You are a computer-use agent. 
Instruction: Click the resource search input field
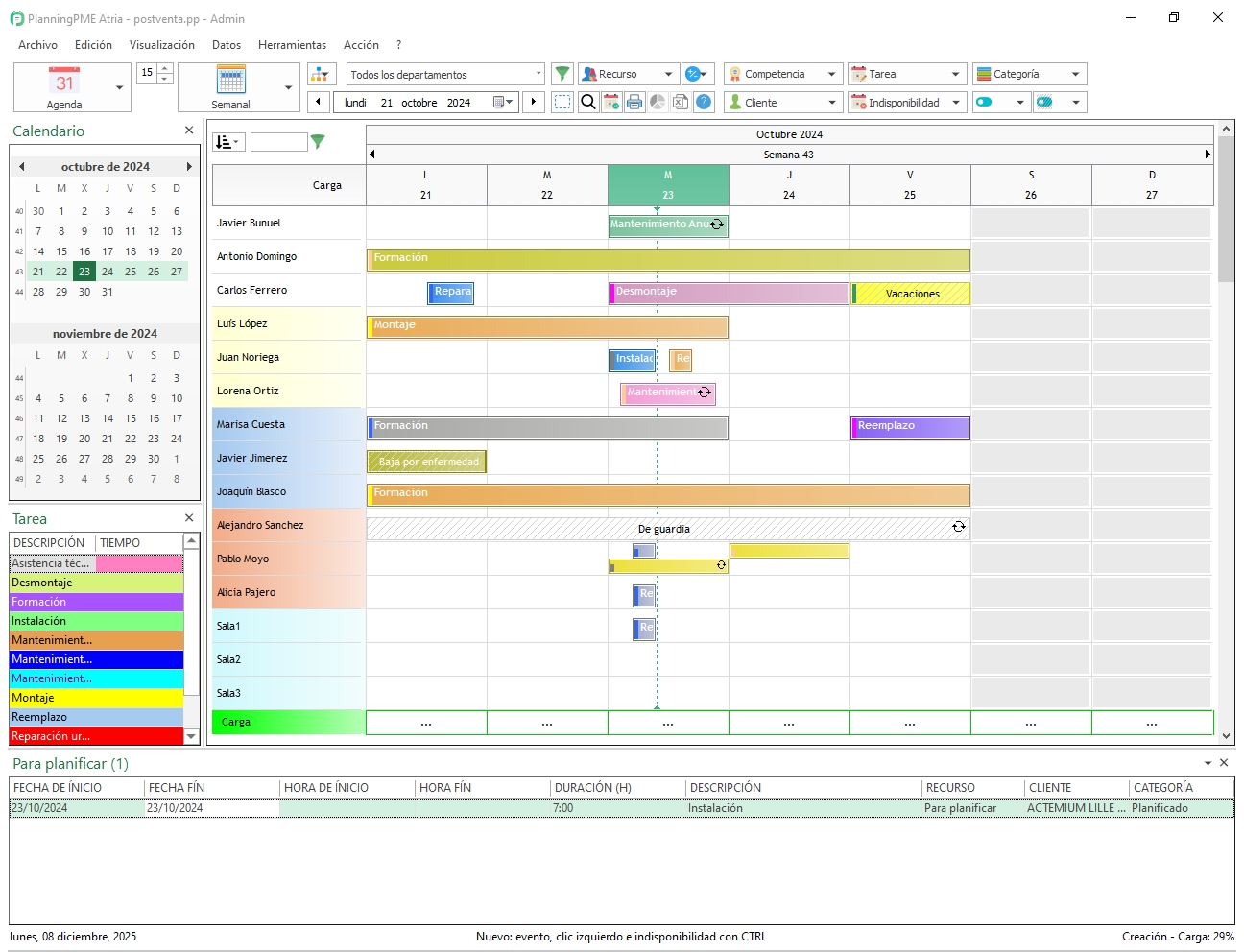pyautogui.click(x=278, y=142)
